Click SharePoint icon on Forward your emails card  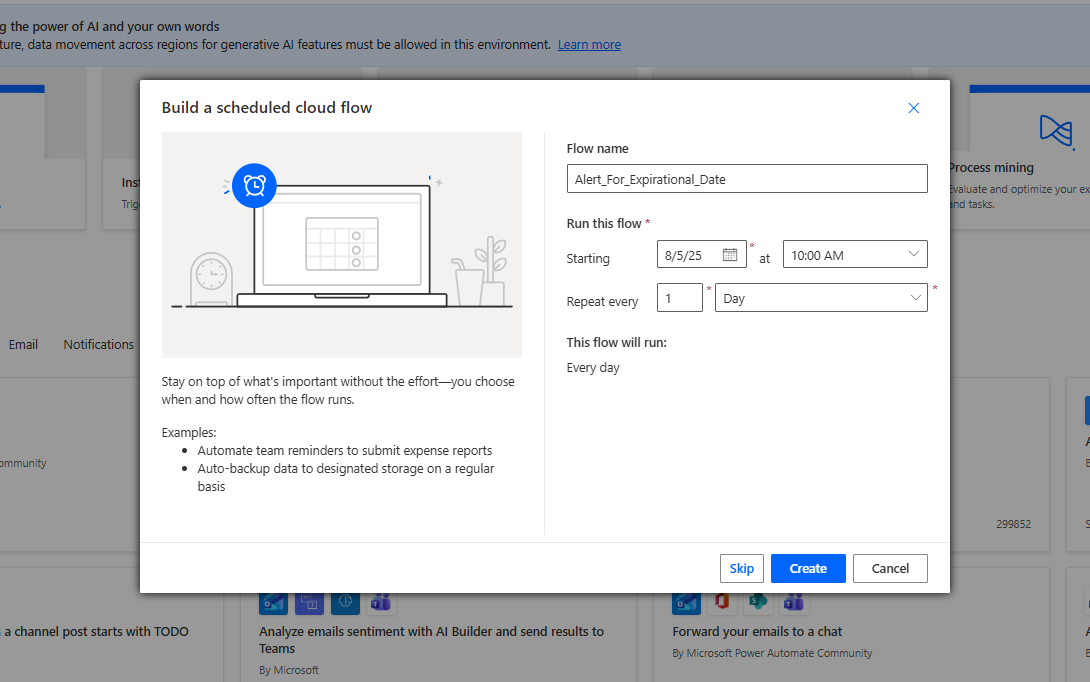pyautogui.click(x=758, y=603)
